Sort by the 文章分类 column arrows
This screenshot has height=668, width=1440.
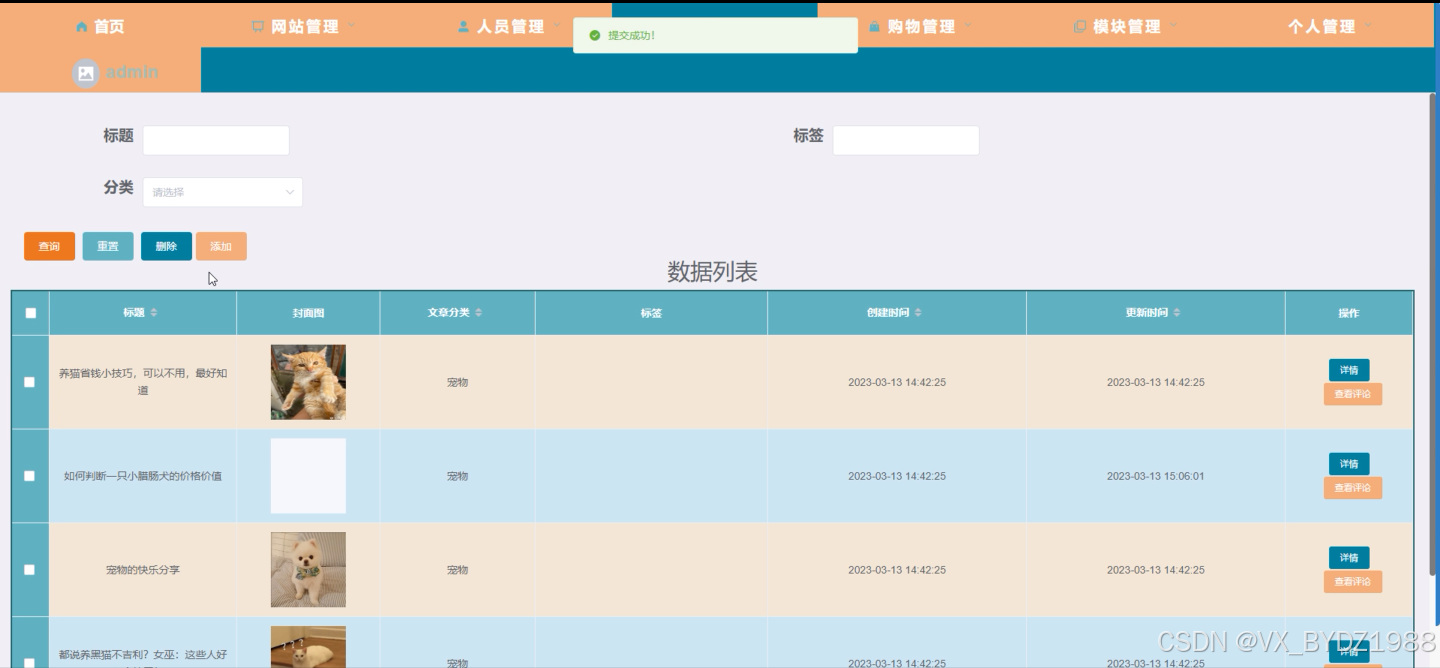[478, 313]
